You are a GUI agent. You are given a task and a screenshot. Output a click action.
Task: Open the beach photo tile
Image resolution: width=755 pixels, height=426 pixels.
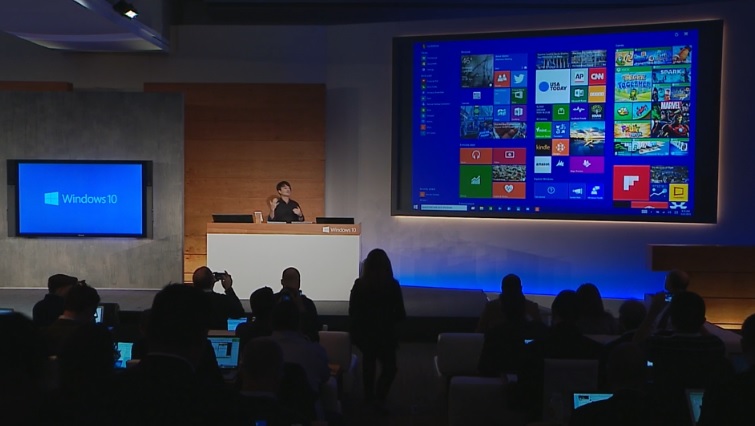587,138
